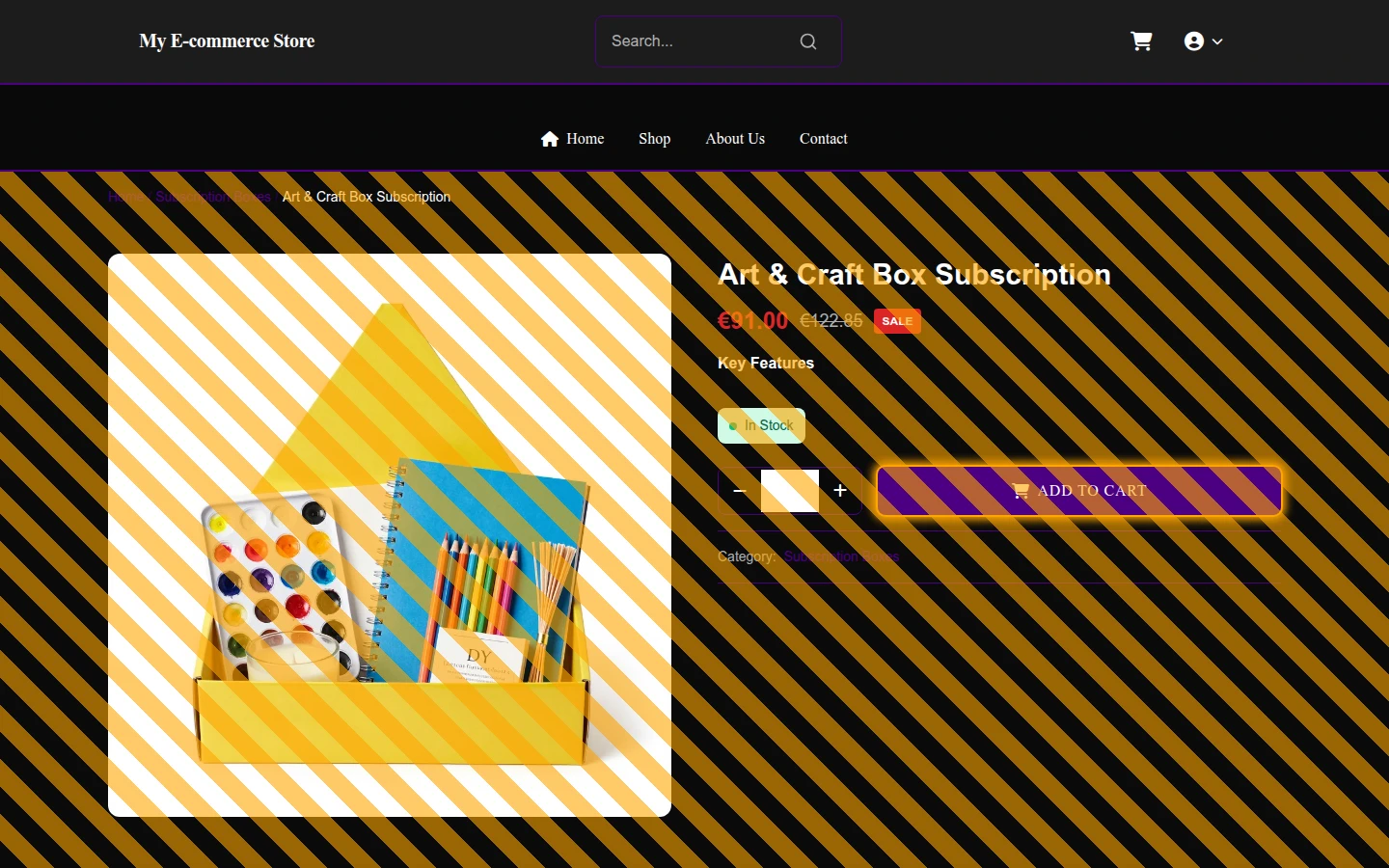Screen dimensions: 1389x868
Task: Click the Art & Craft Box product image
Action: (x=390, y=535)
